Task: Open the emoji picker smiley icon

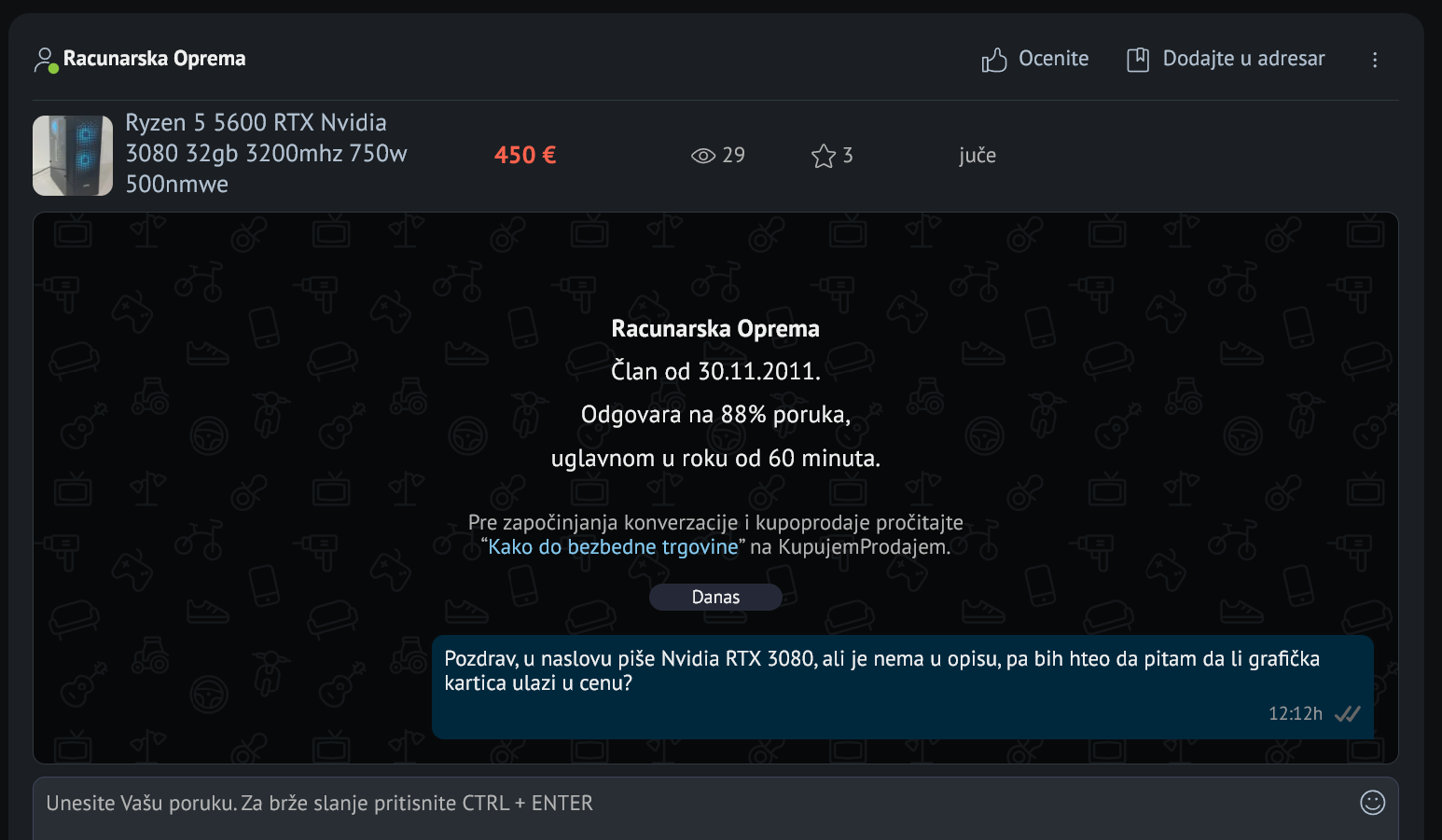Action: (x=1372, y=802)
